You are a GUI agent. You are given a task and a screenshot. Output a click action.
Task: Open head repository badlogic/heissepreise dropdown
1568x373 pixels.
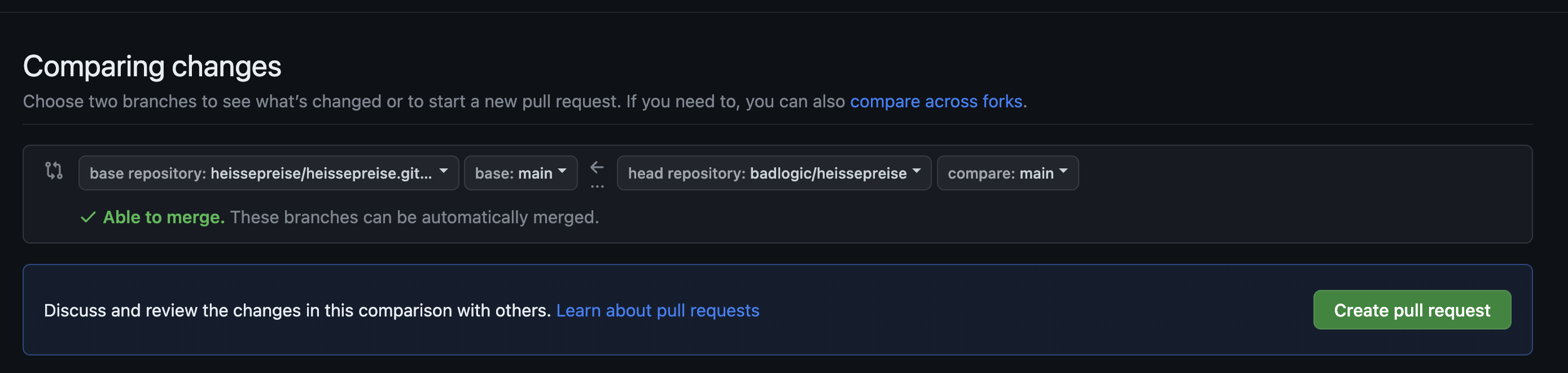774,173
